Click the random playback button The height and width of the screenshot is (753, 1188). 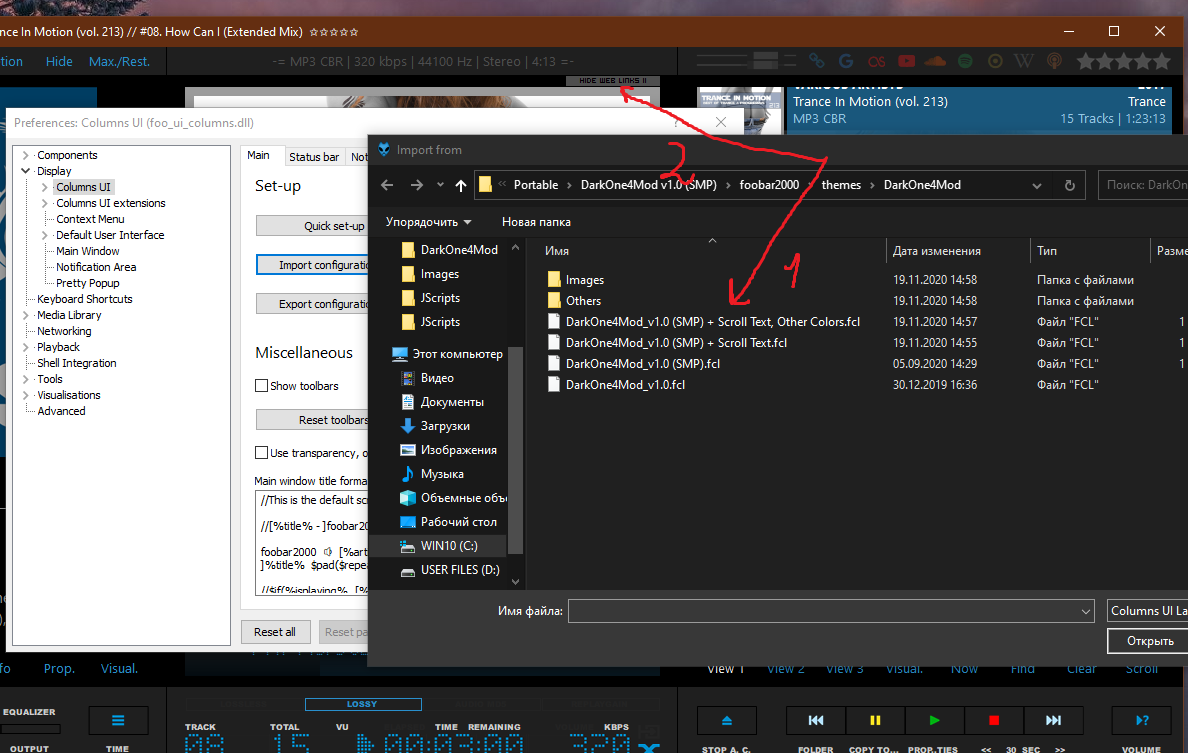[1142, 720]
